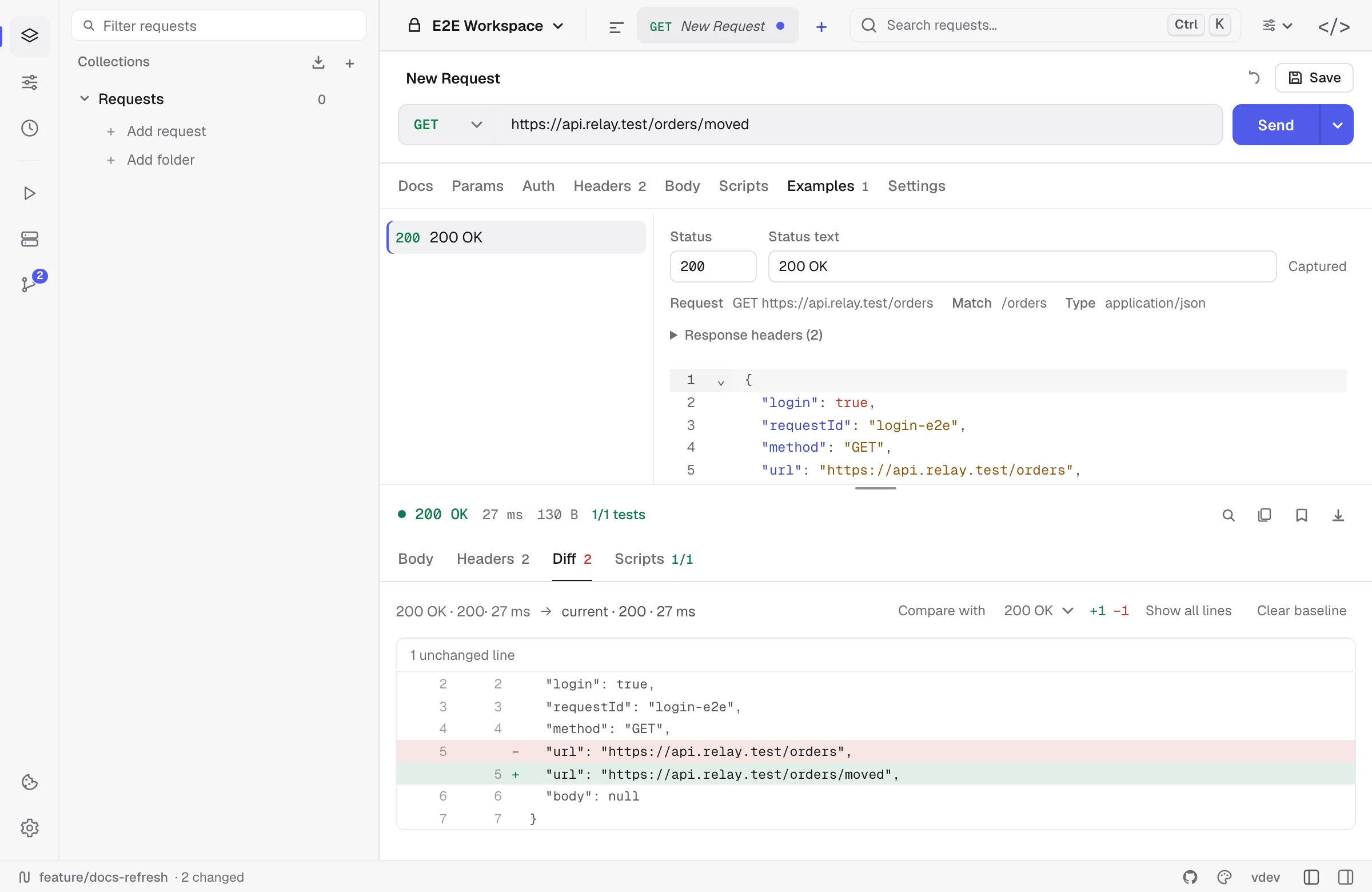Image resolution: width=1372 pixels, height=892 pixels.
Task: Expand Response headers (2) disclosure
Action: pos(746,335)
